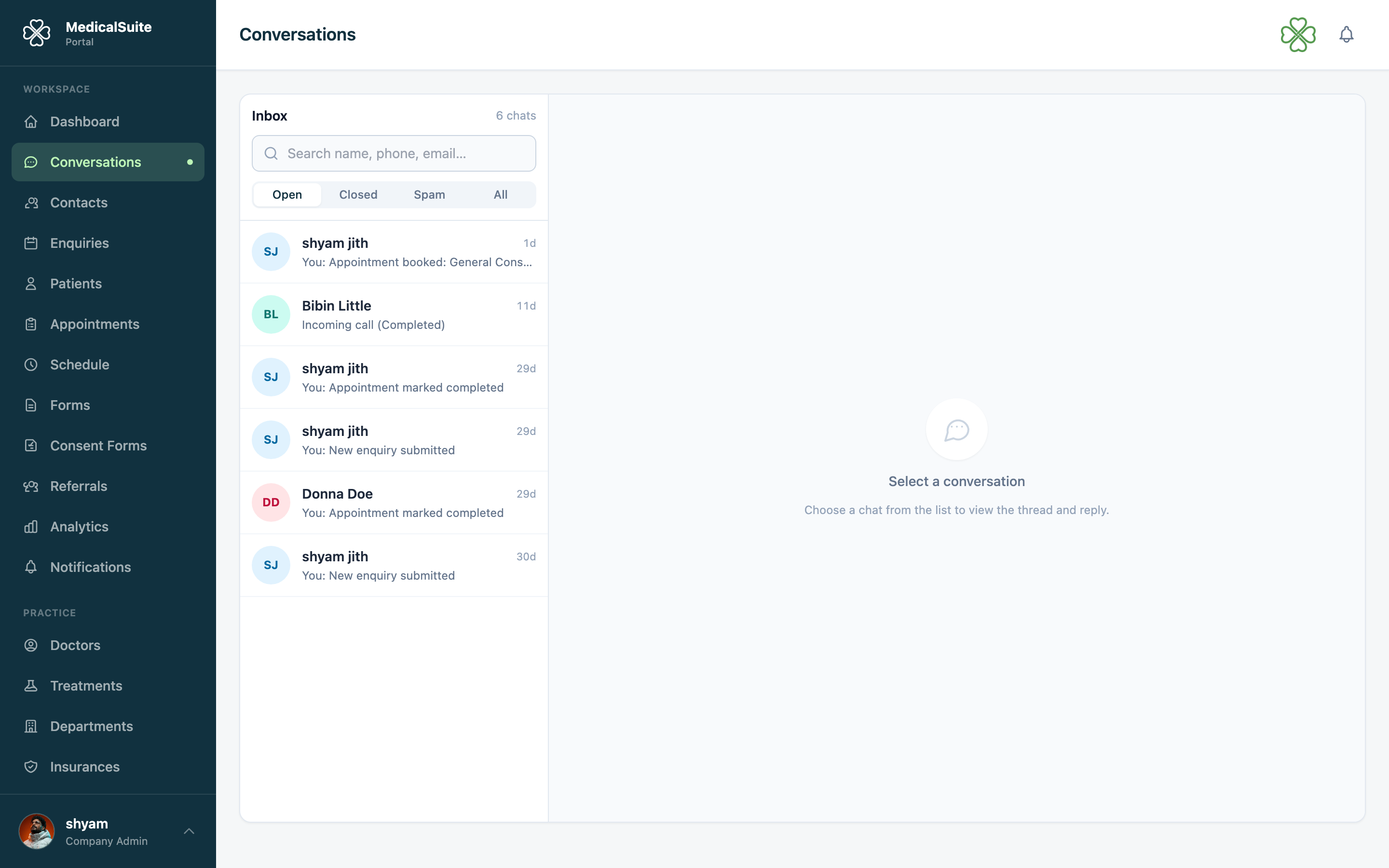
Task: Focus the Search name, phone, email field
Action: (x=394, y=153)
